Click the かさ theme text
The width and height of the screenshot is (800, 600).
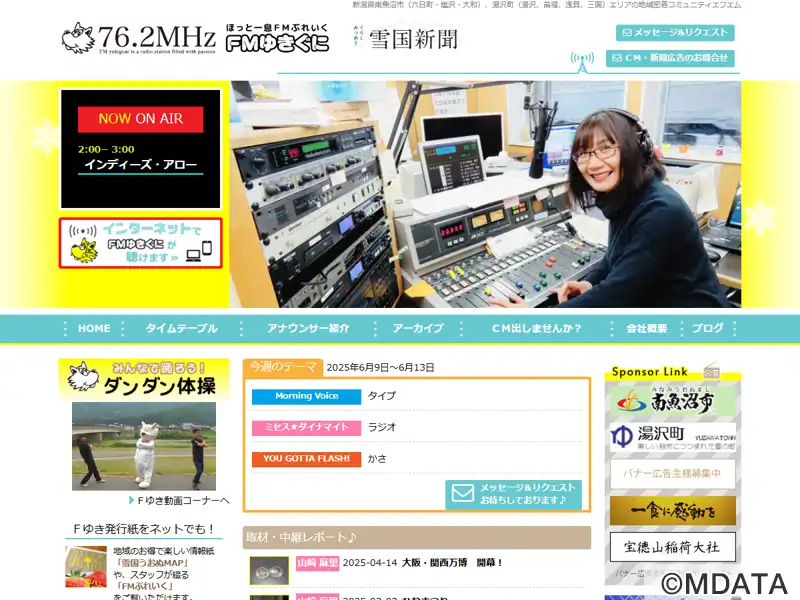(377, 459)
